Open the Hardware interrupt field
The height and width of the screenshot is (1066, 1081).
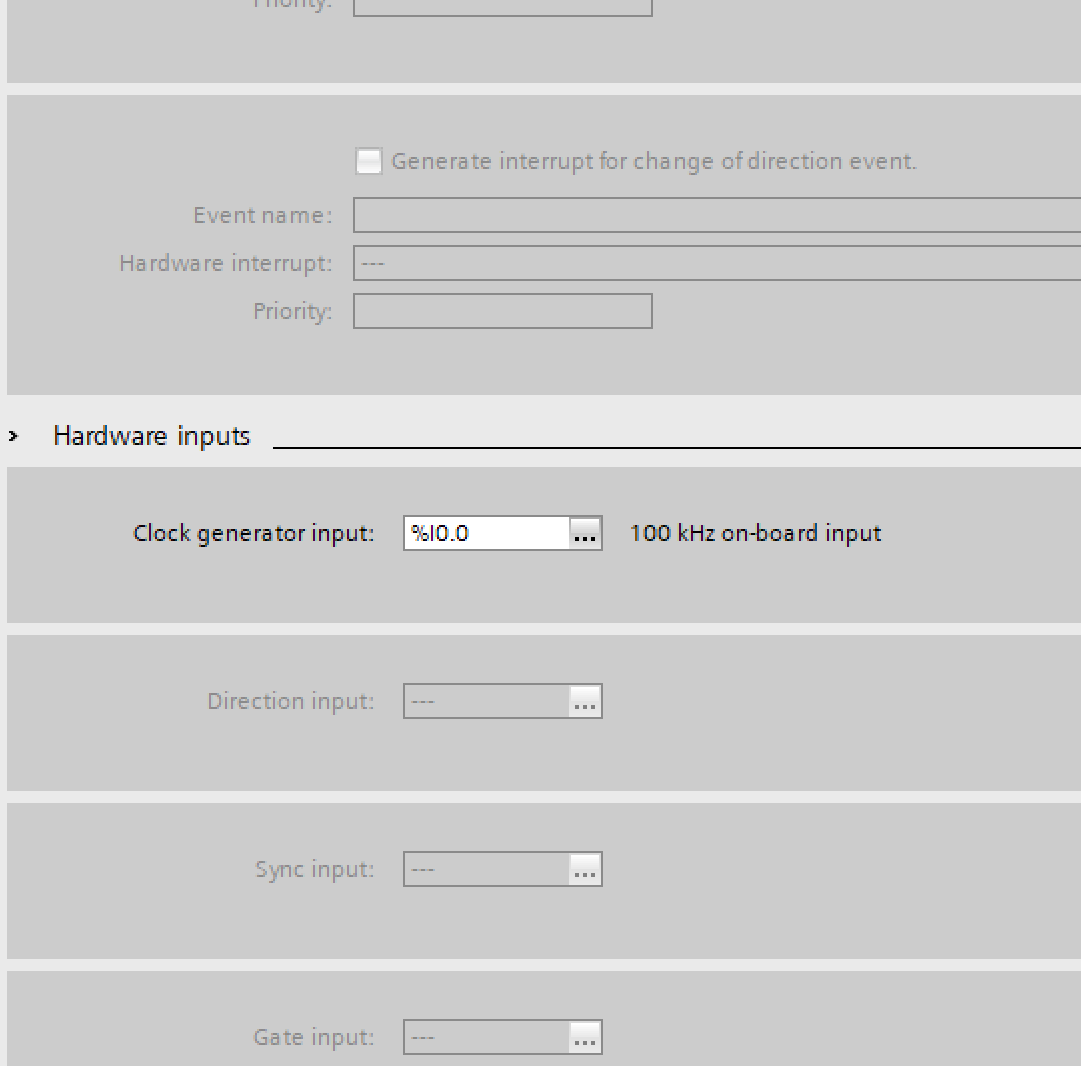717,263
